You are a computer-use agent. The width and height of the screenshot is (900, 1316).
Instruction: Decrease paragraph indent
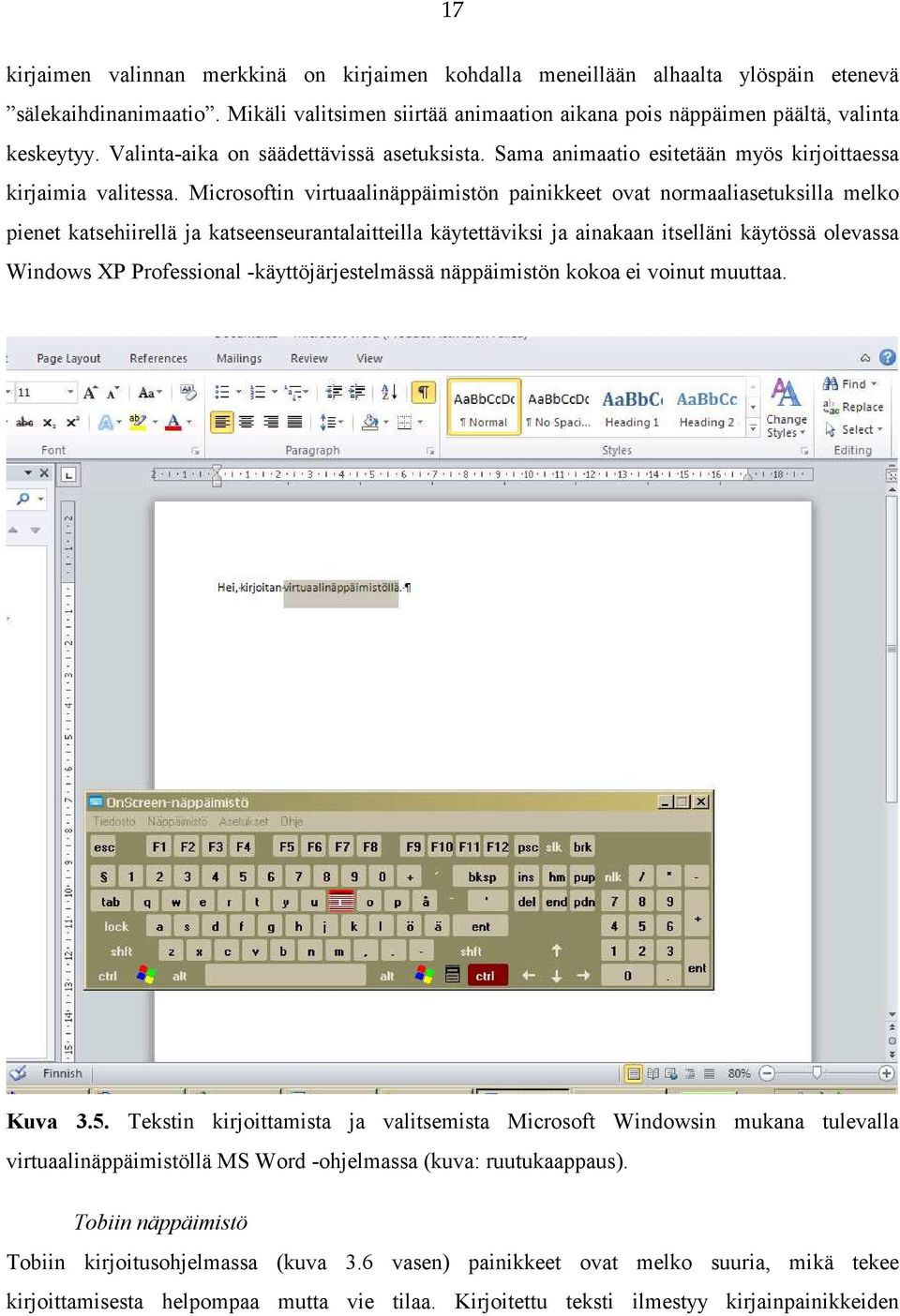tap(334, 392)
